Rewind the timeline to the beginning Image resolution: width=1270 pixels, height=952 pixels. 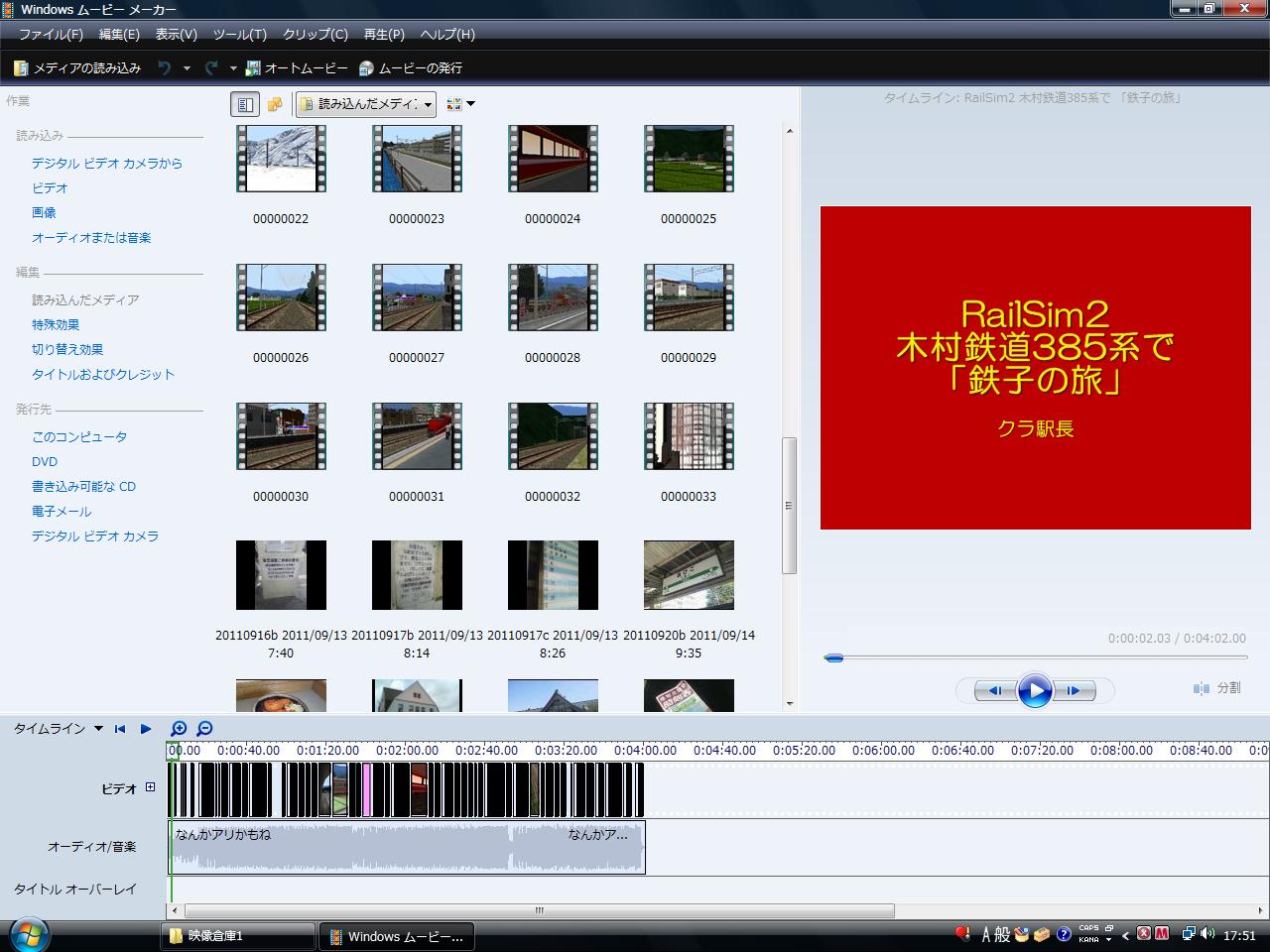(120, 729)
